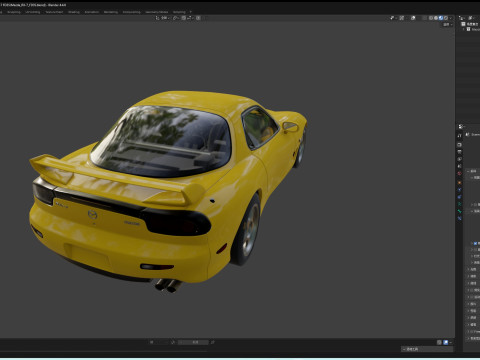Screen dimensions: 480x360
Task: Open the viewport Options dropdown below shading buttons
Action: (x=448, y=25)
